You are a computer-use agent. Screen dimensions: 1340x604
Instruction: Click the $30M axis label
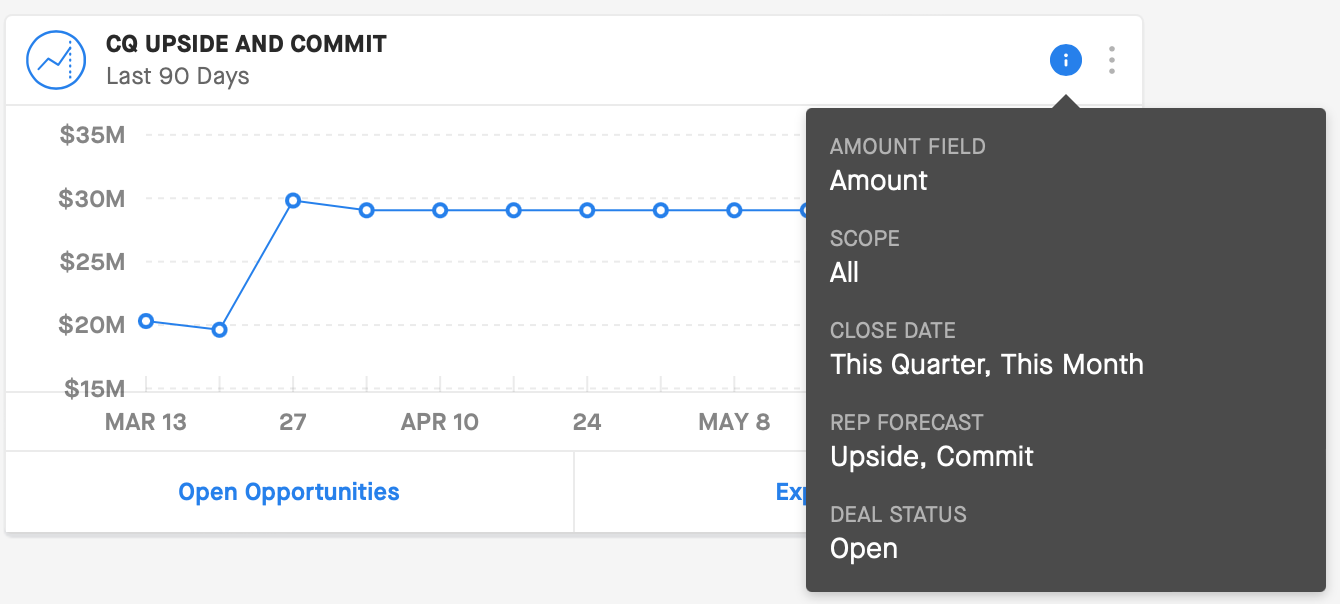(93, 199)
